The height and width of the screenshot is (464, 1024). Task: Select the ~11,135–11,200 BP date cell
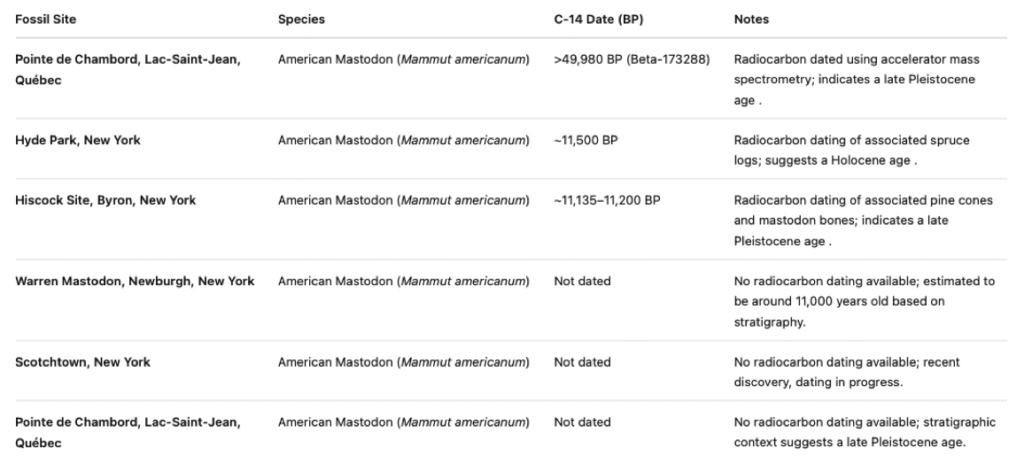tap(606, 200)
